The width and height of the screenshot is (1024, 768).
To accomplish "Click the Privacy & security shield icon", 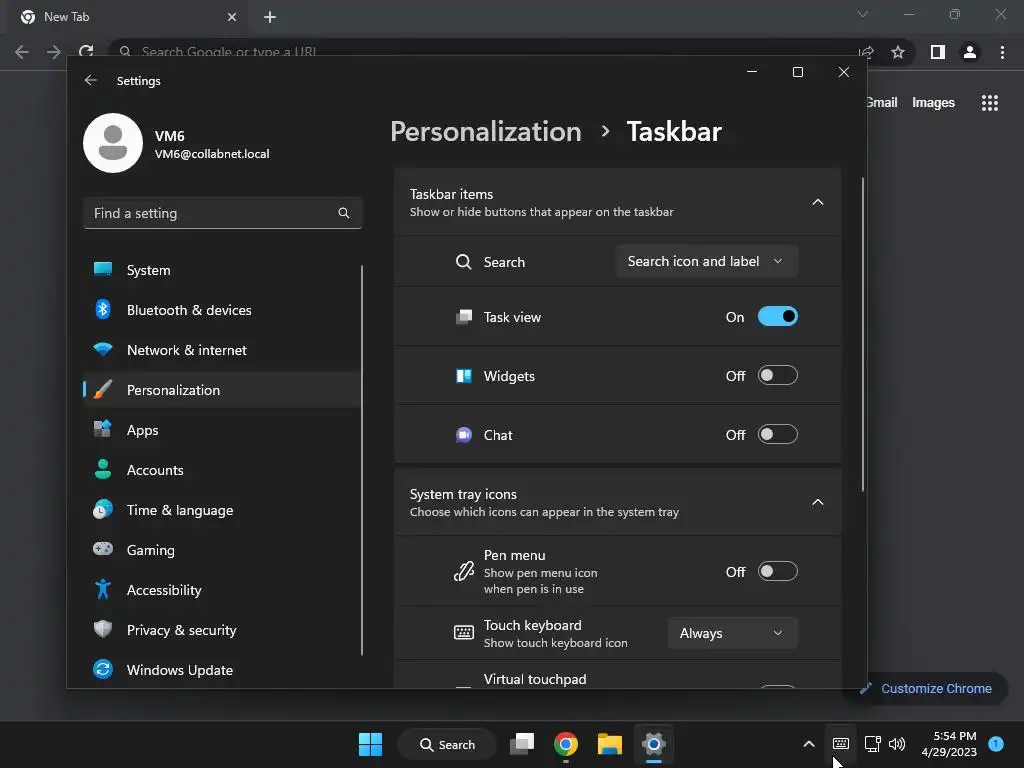I will click(103, 630).
